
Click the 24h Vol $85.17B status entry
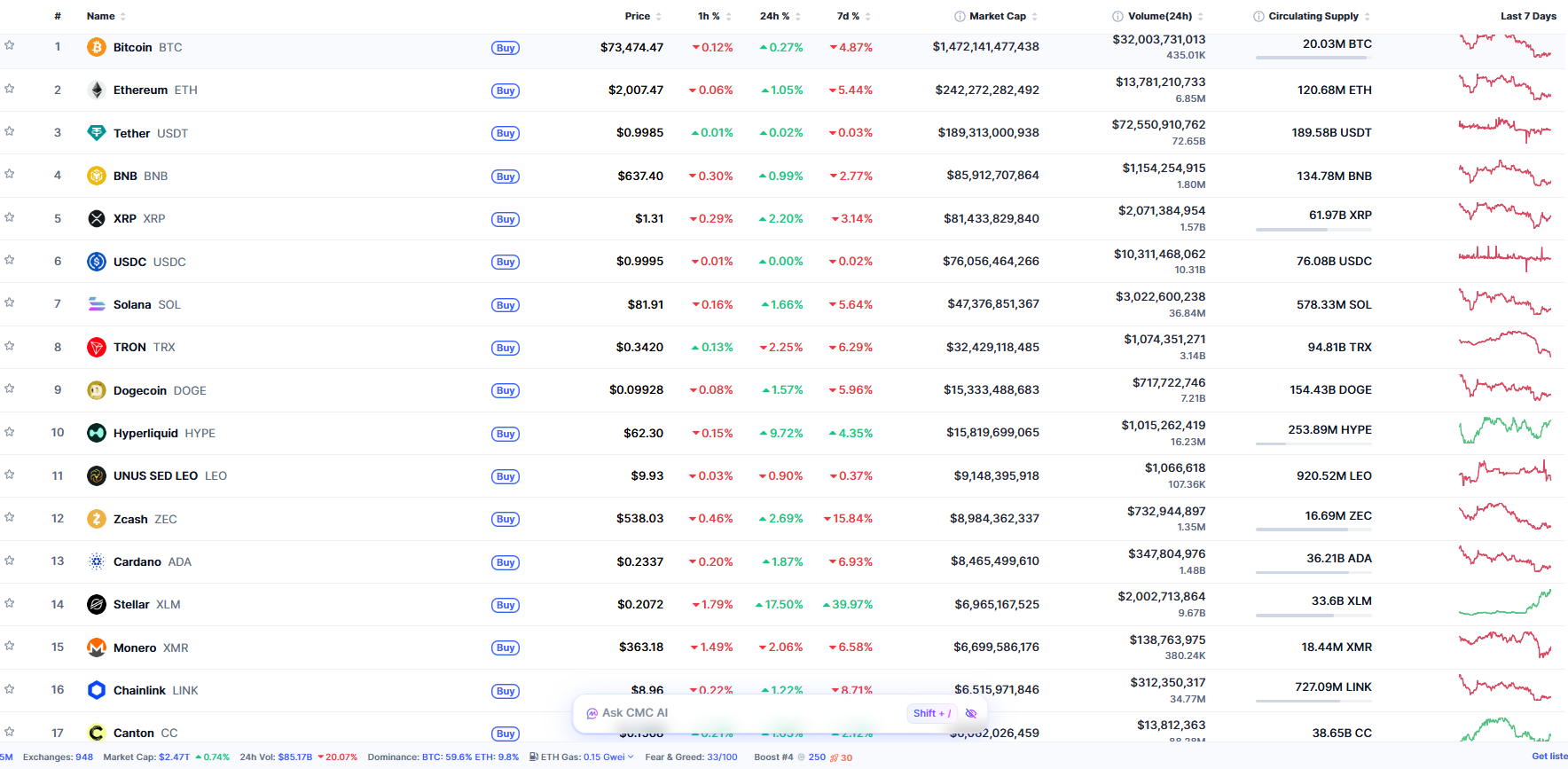pos(298,757)
